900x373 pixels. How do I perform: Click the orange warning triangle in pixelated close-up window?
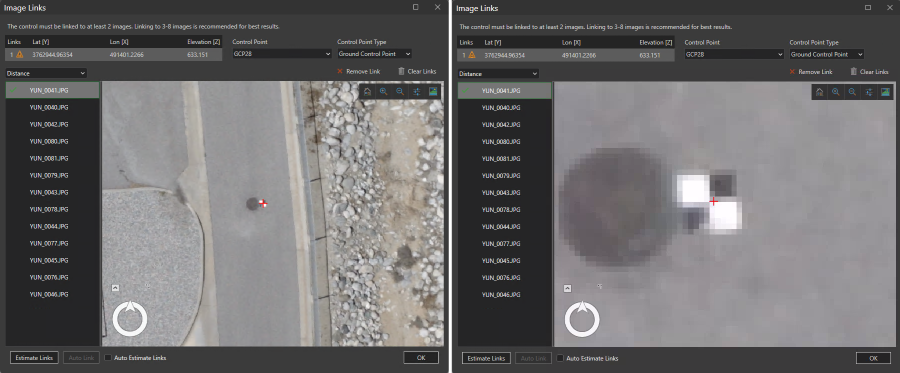coord(472,55)
